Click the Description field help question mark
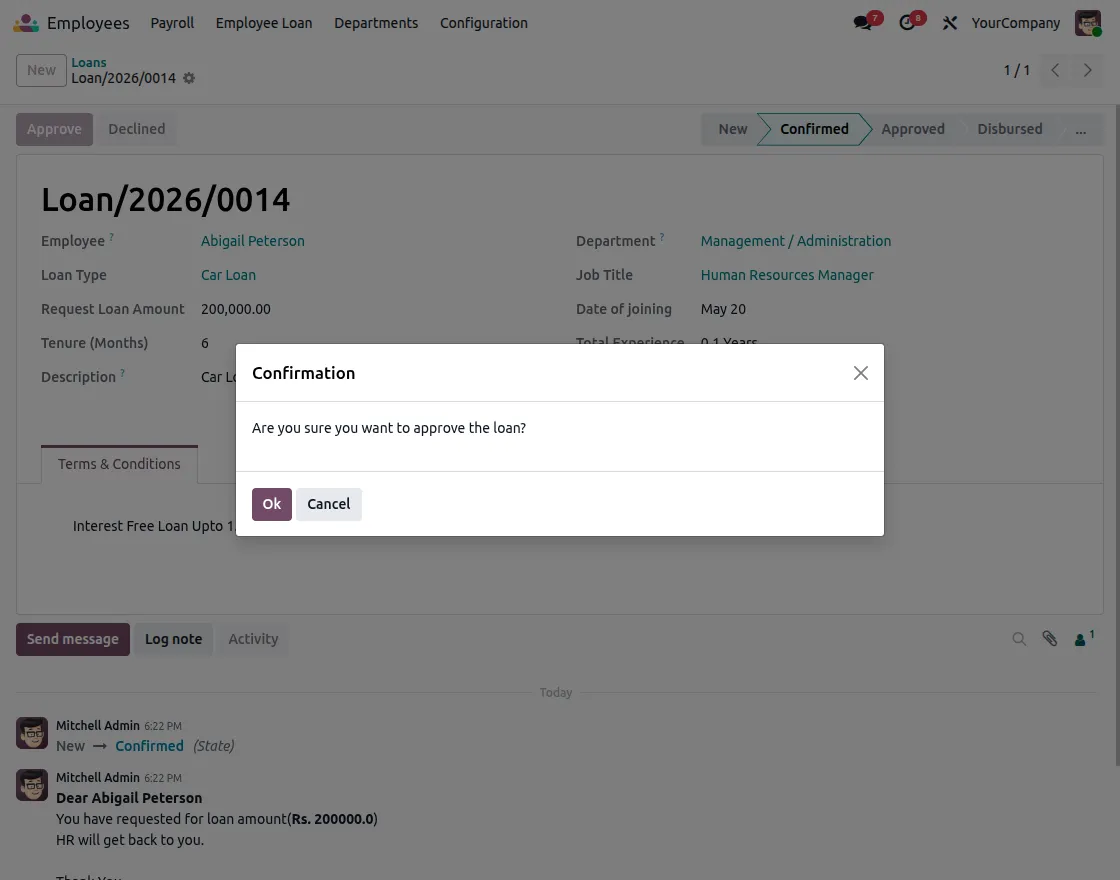This screenshot has width=1120, height=880. coord(122,373)
